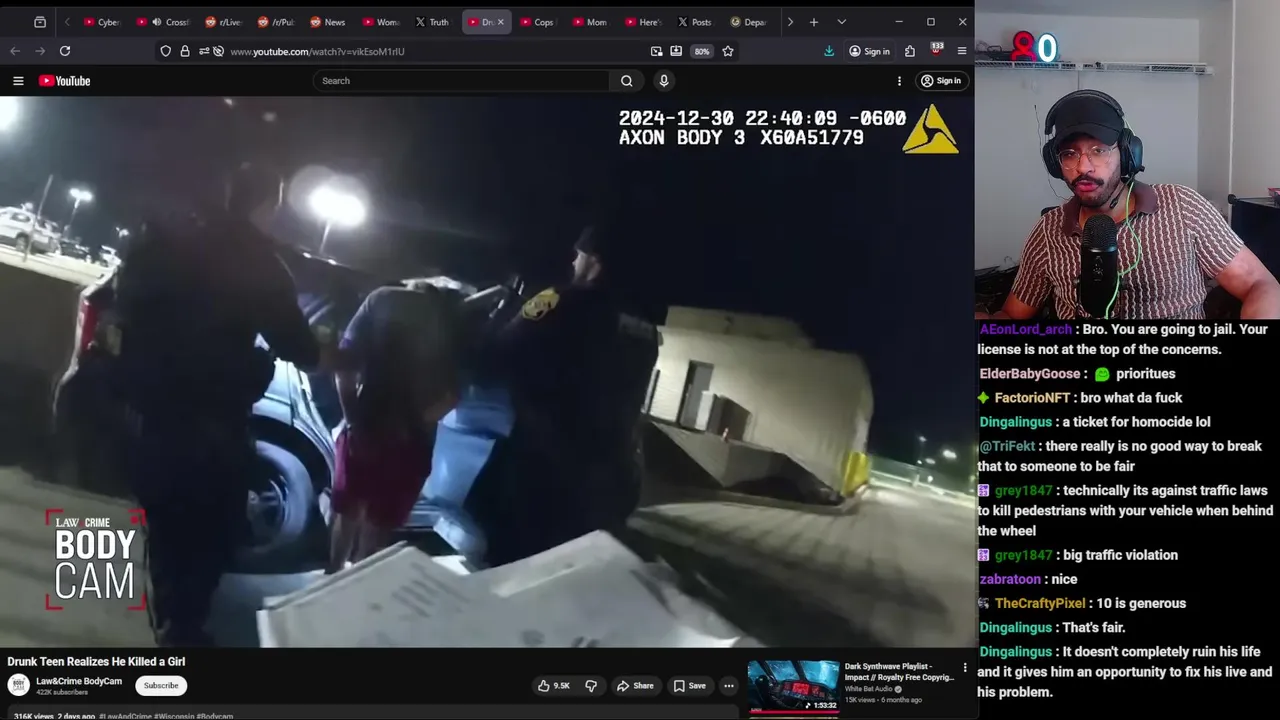Show site security padlock info
The height and width of the screenshot is (720, 1280).
pos(185,51)
